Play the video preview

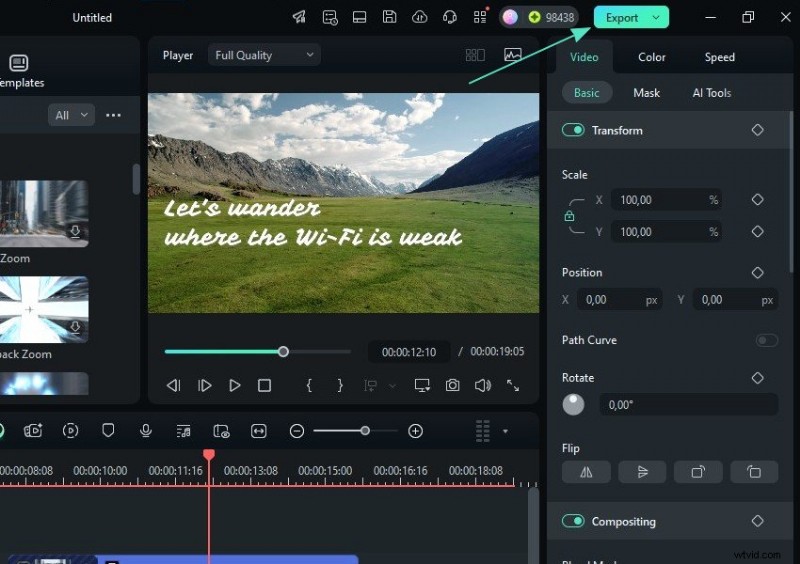tap(235, 385)
